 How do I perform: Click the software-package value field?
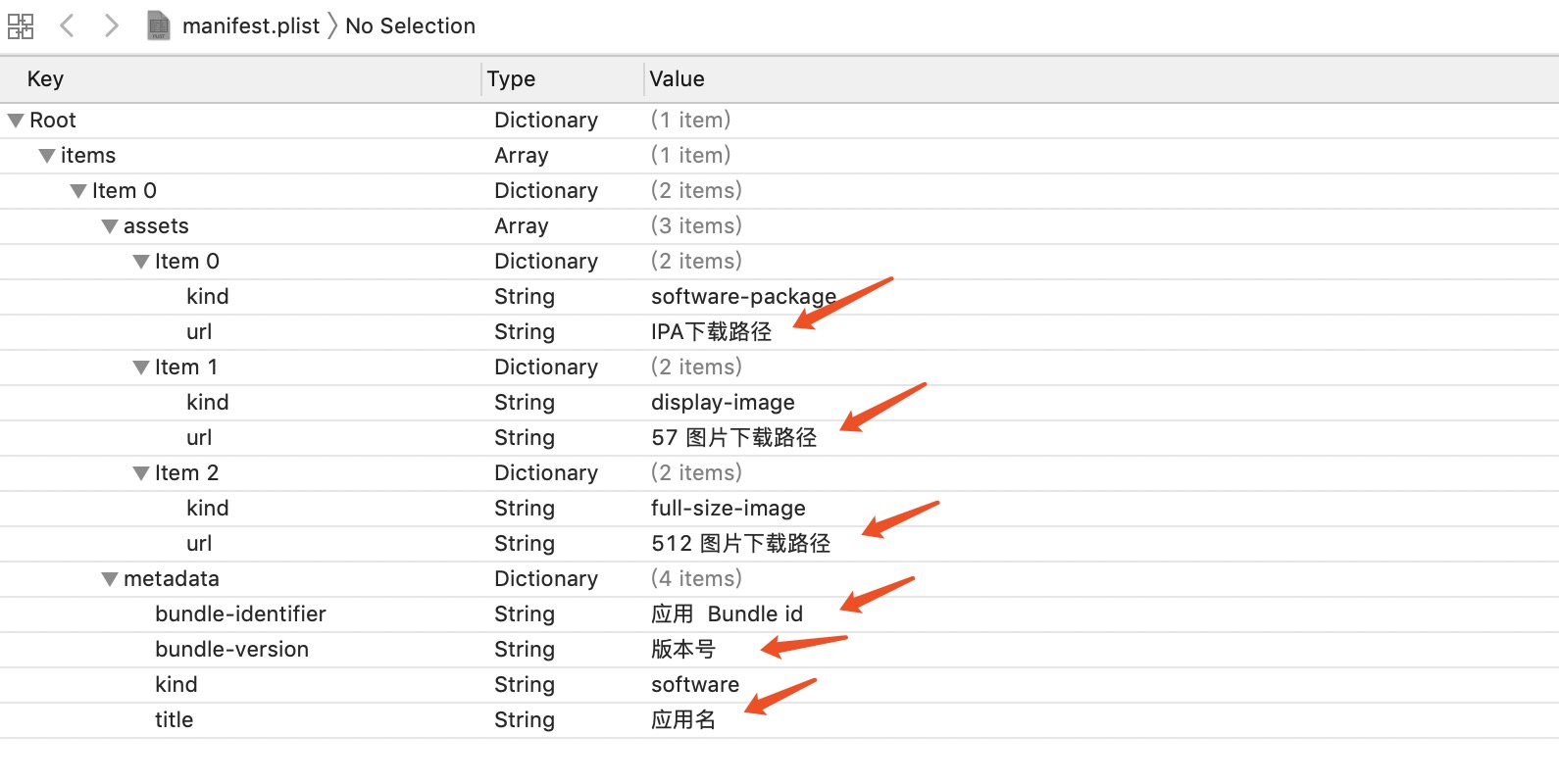pos(742,297)
